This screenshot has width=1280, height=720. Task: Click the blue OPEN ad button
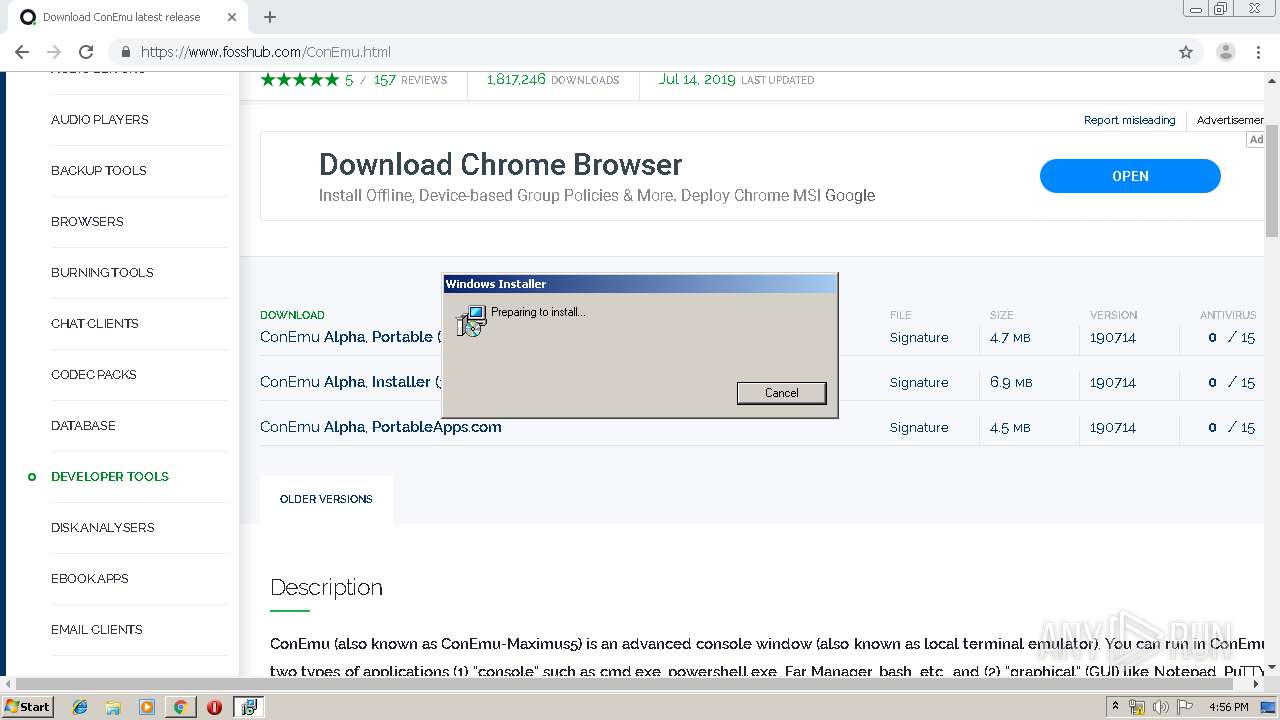tap(1130, 176)
